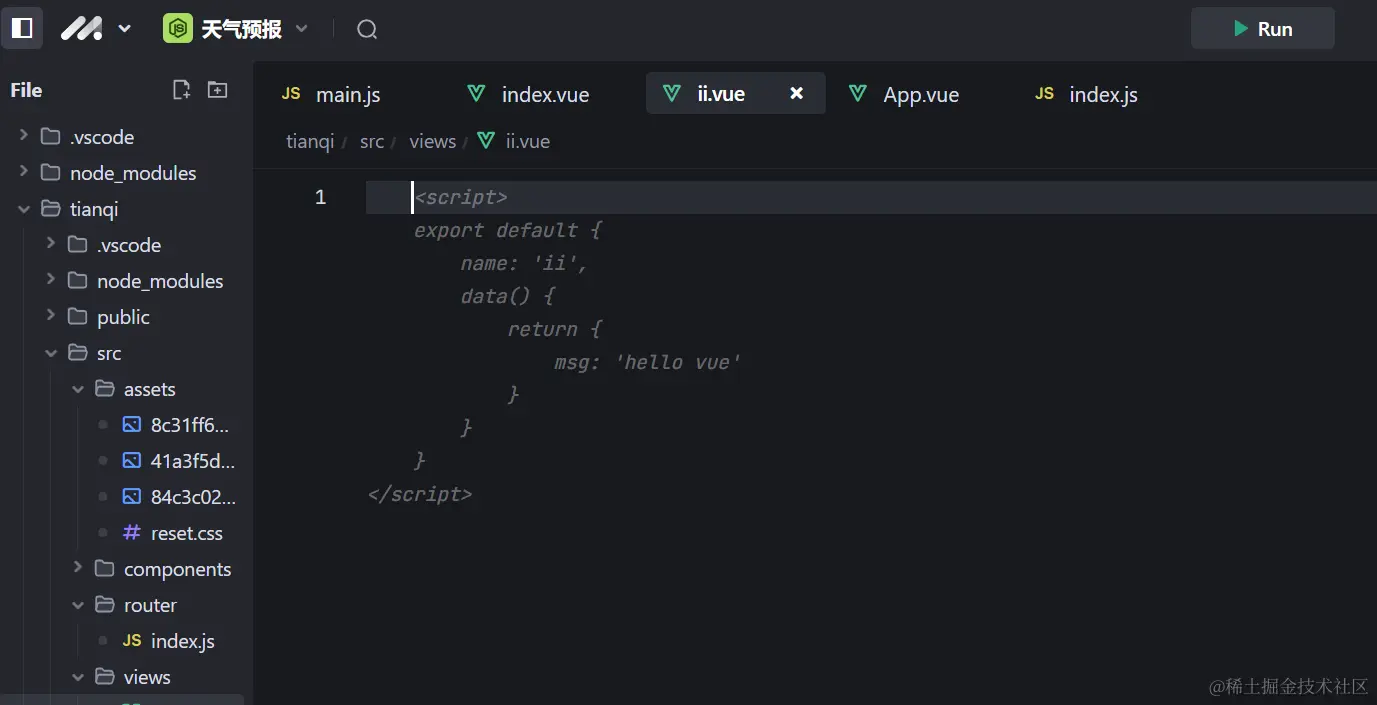Switch to the index.vue tab
Screen dimensions: 1377x705
(545, 94)
